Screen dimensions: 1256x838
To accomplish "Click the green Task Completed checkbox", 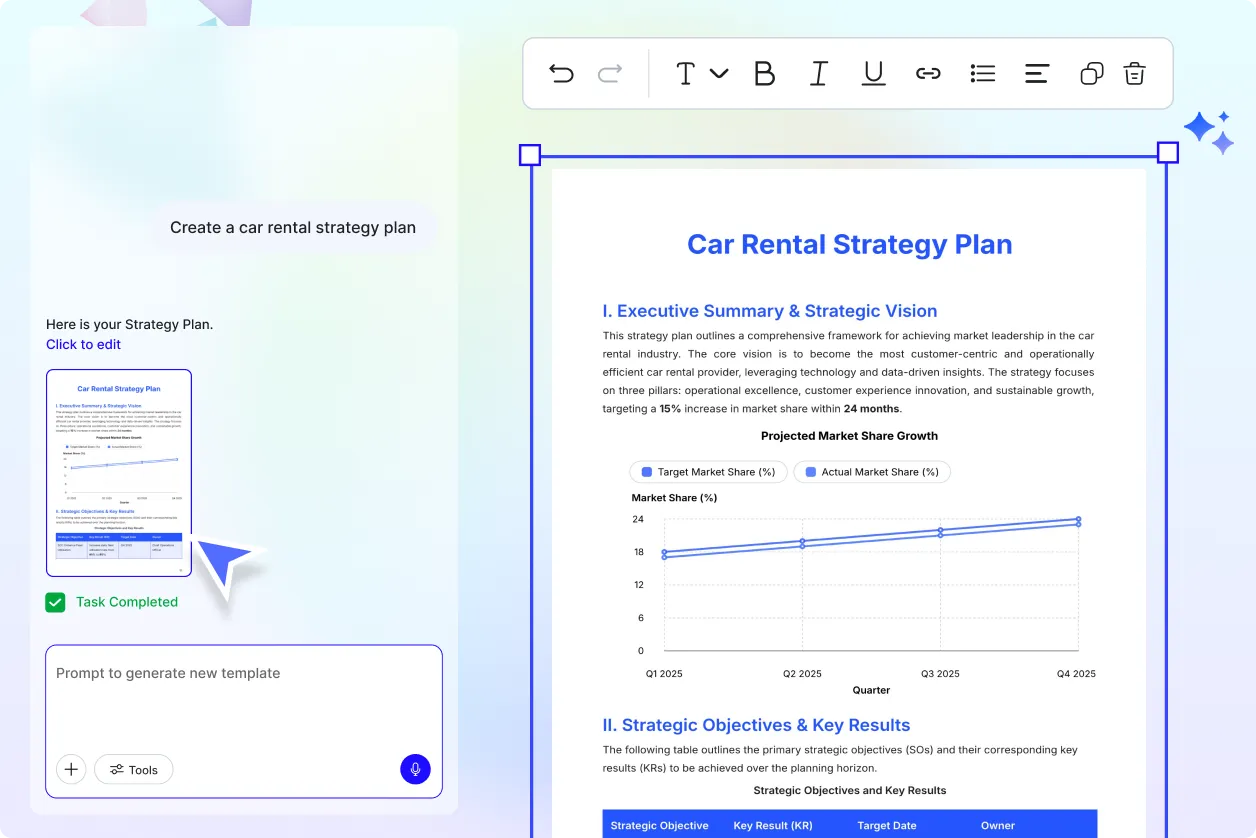I will [55, 602].
